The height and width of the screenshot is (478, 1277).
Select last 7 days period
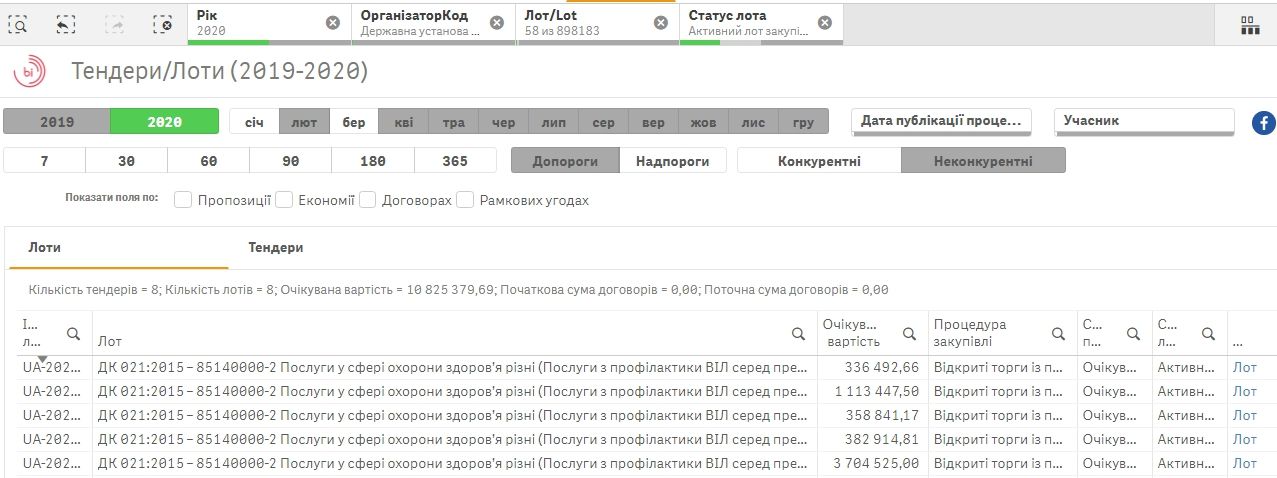click(x=44, y=161)
